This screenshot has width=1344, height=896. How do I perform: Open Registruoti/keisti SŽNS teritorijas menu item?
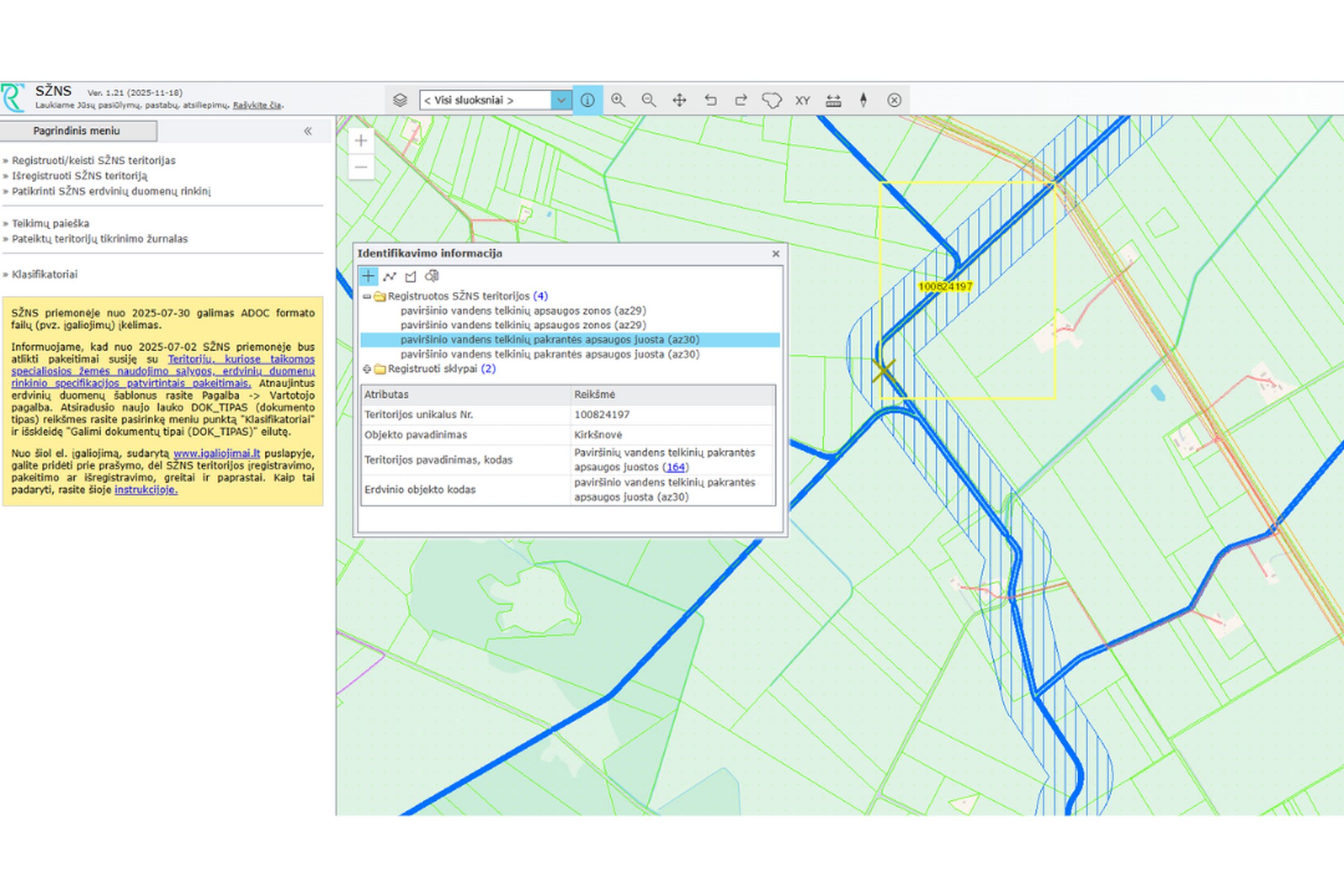click(94, 160)
